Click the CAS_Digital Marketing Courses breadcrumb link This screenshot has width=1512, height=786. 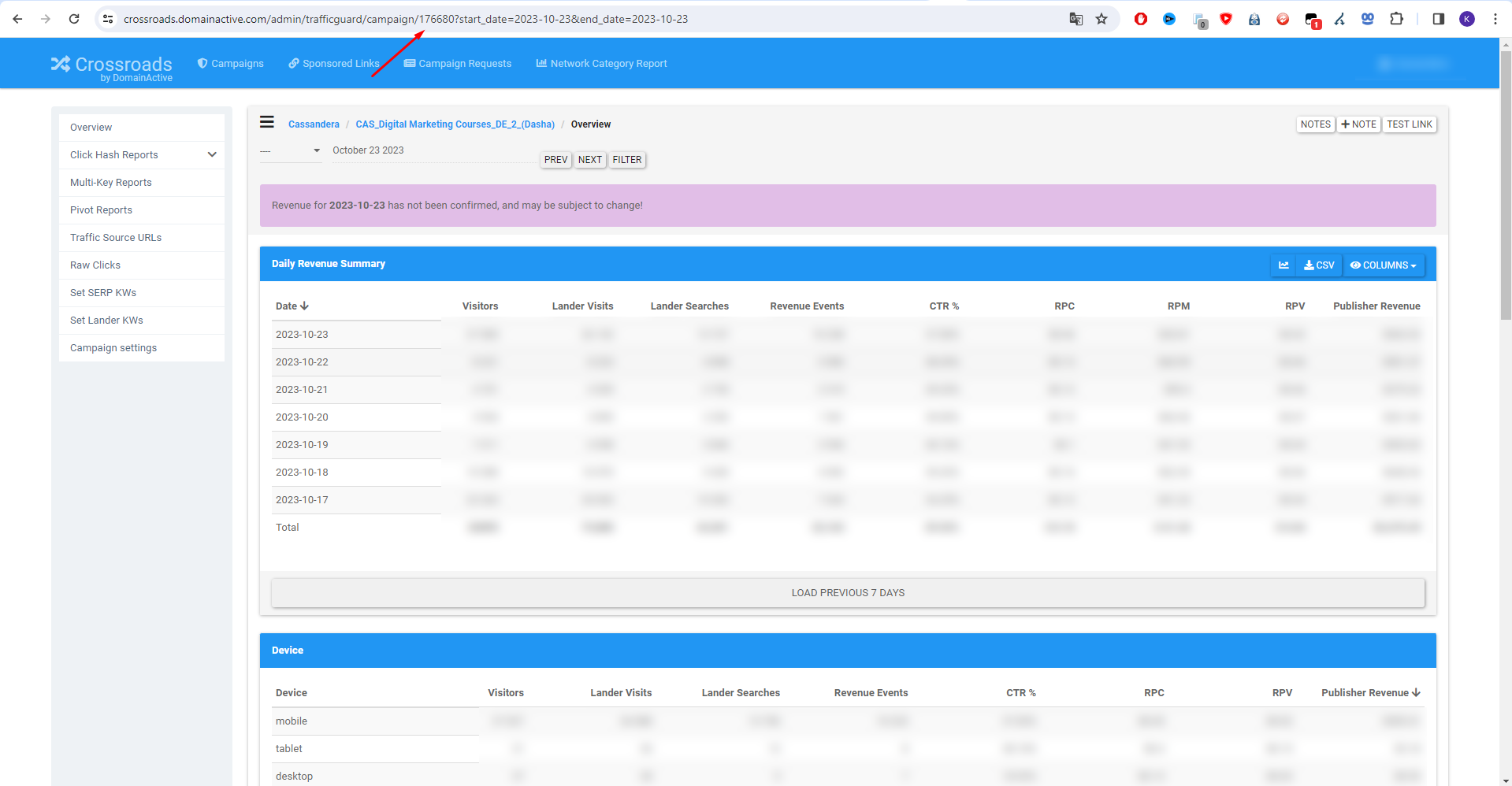[455, 124]
